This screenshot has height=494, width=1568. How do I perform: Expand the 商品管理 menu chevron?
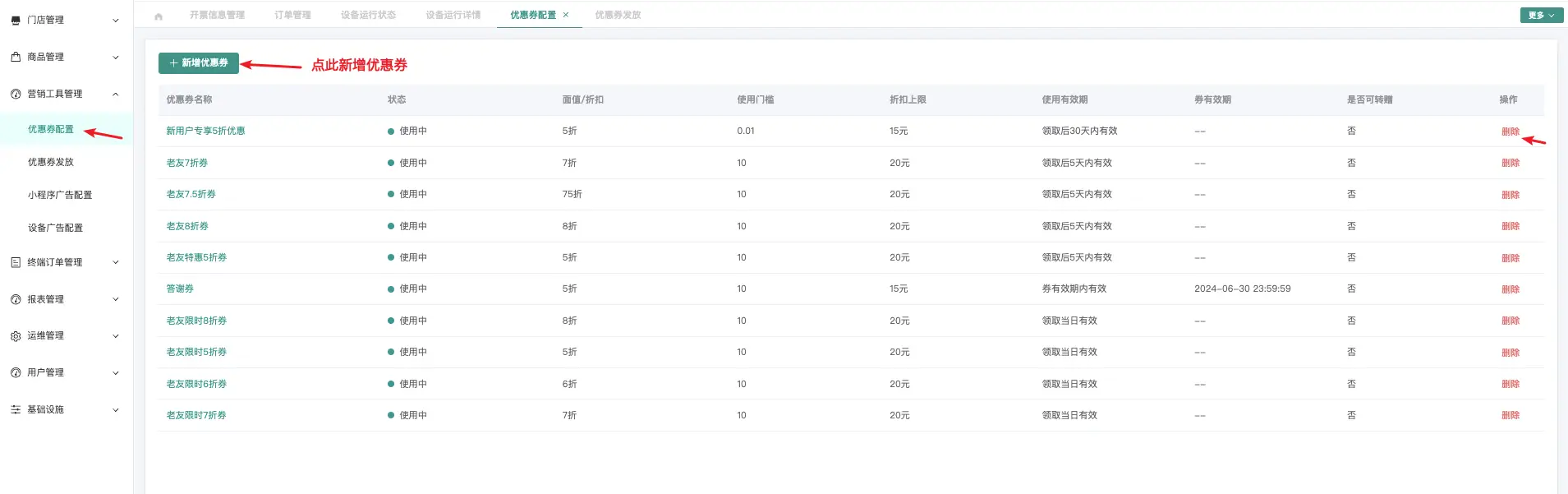coord(116,58)
